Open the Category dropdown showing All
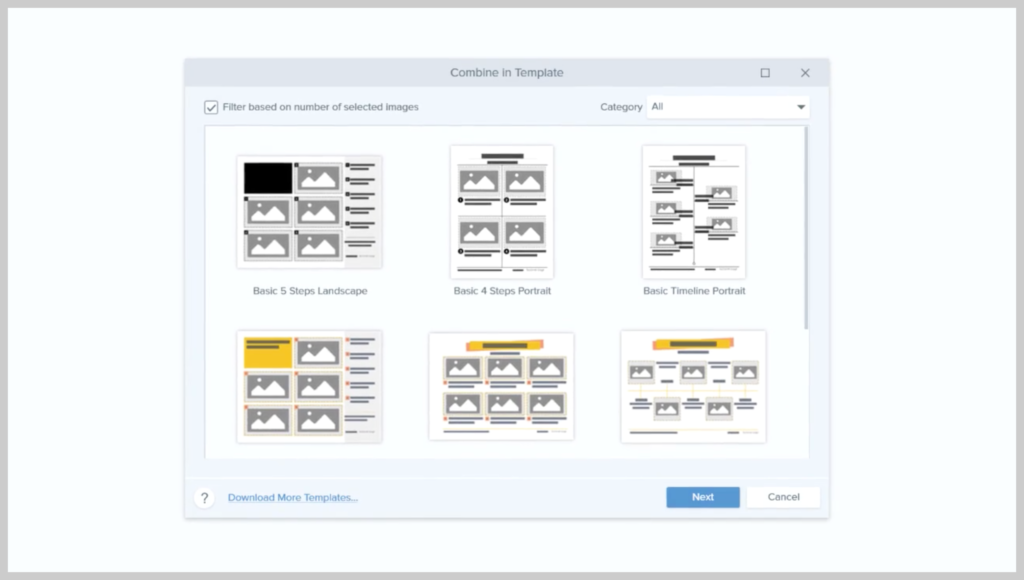Image resolution: width=1024 pixels, height=580 pixels. point(728,107)
